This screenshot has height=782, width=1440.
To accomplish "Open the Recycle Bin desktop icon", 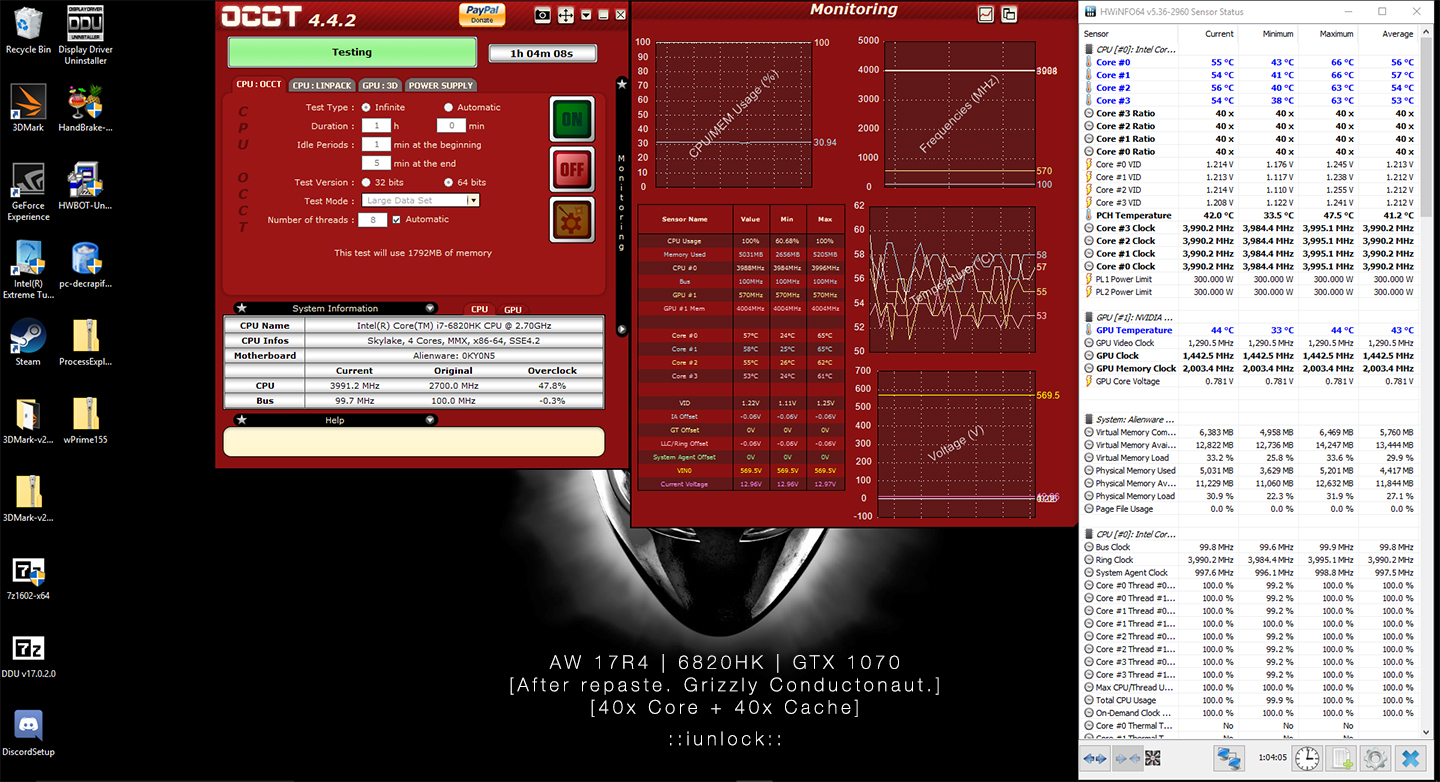I will tap(28, 30).
